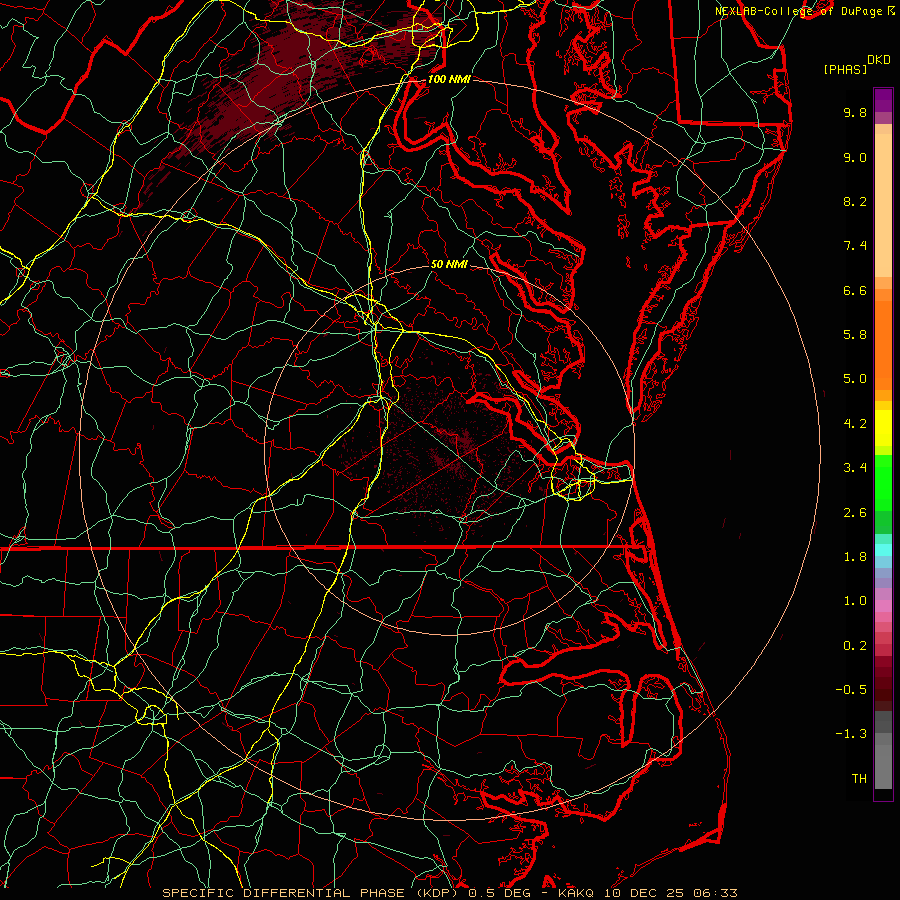This screenshot has width=900, height=900.
Task: Click the 10 DEC 25 06:33 timestamp
Action: coord(670,893)
